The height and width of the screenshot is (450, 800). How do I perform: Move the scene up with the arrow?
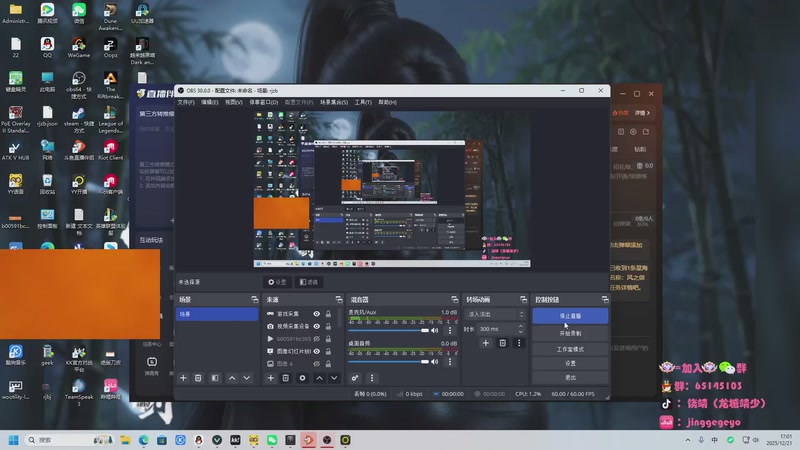[x=232, y=378]
